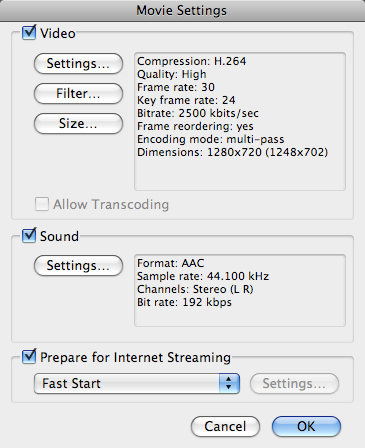Open the Sound Settings button
This screenshot has height=448, width=365.
[78, 265]
